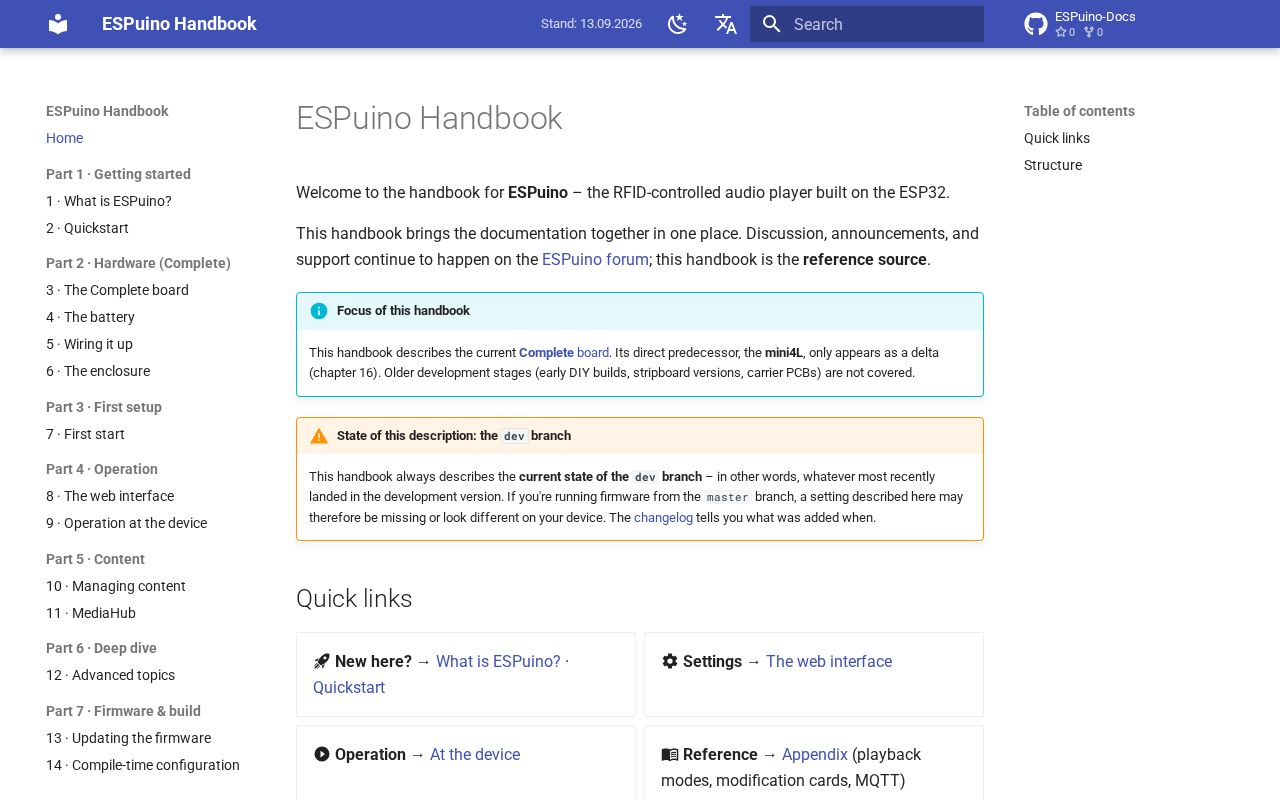Open chapter 2 Quickstart in sidebar
This screenshot has height=800, width=1280.
click(87, 228)
